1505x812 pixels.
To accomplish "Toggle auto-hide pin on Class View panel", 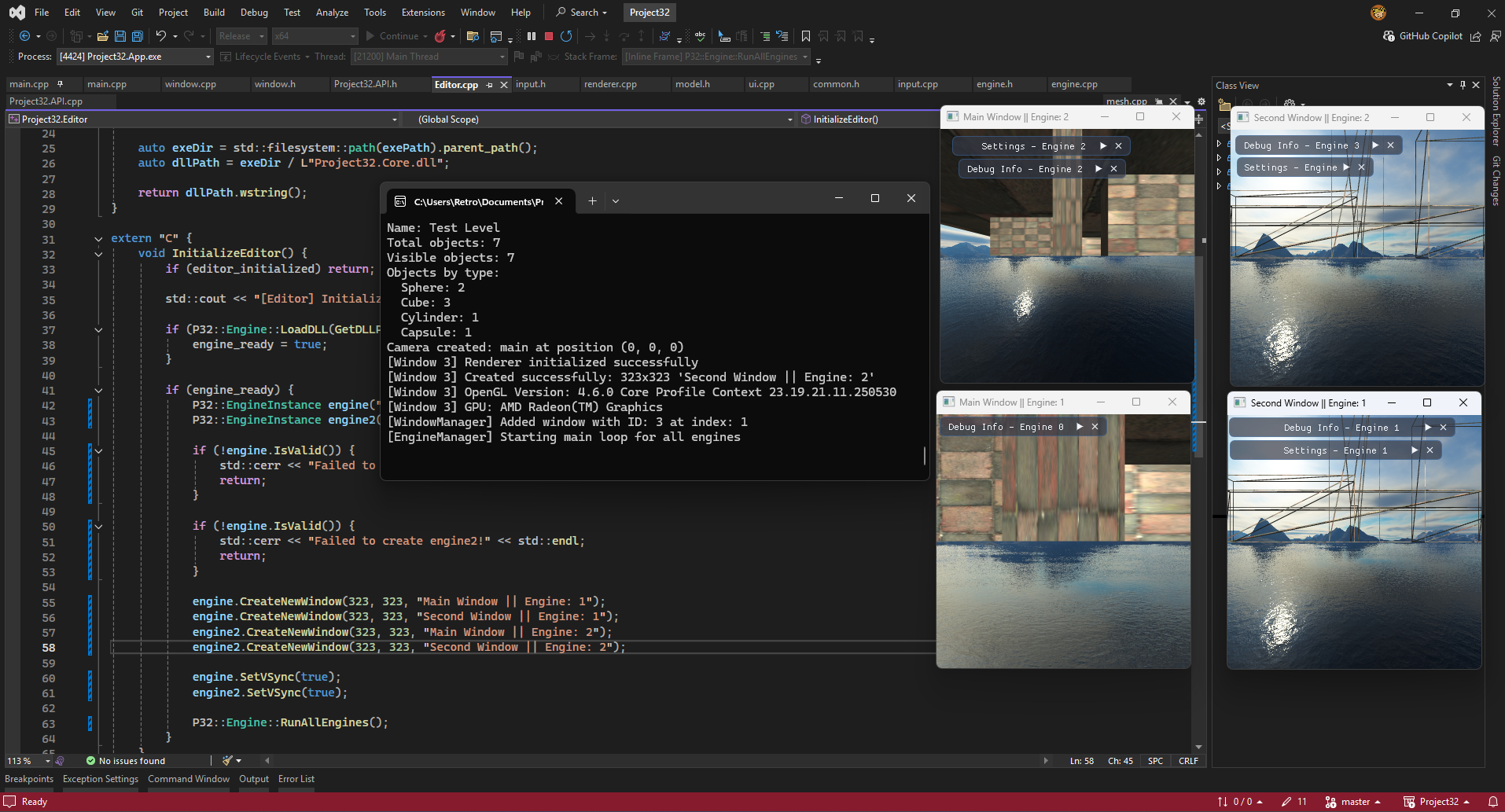I will [1463, 85].
